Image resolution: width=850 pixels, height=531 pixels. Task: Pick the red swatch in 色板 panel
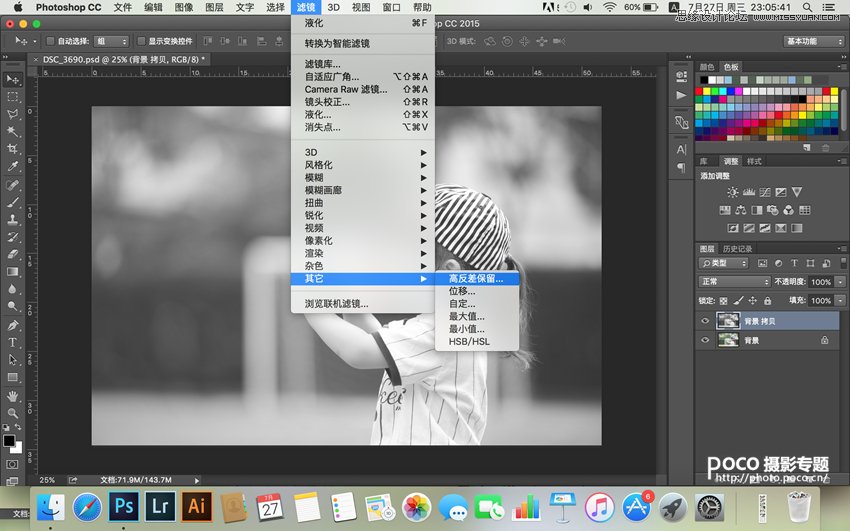point(699,92)
